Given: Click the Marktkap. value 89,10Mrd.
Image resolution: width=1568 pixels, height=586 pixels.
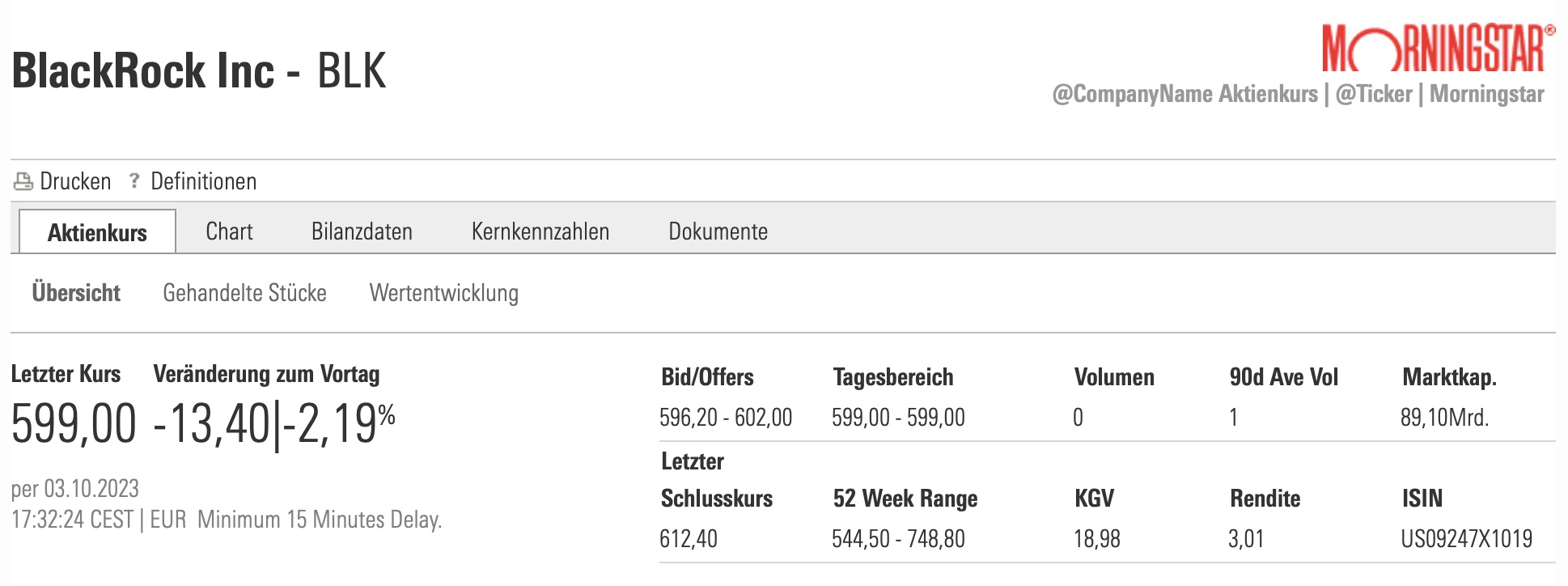Looking at the screenshot, I should point(1444,418).
